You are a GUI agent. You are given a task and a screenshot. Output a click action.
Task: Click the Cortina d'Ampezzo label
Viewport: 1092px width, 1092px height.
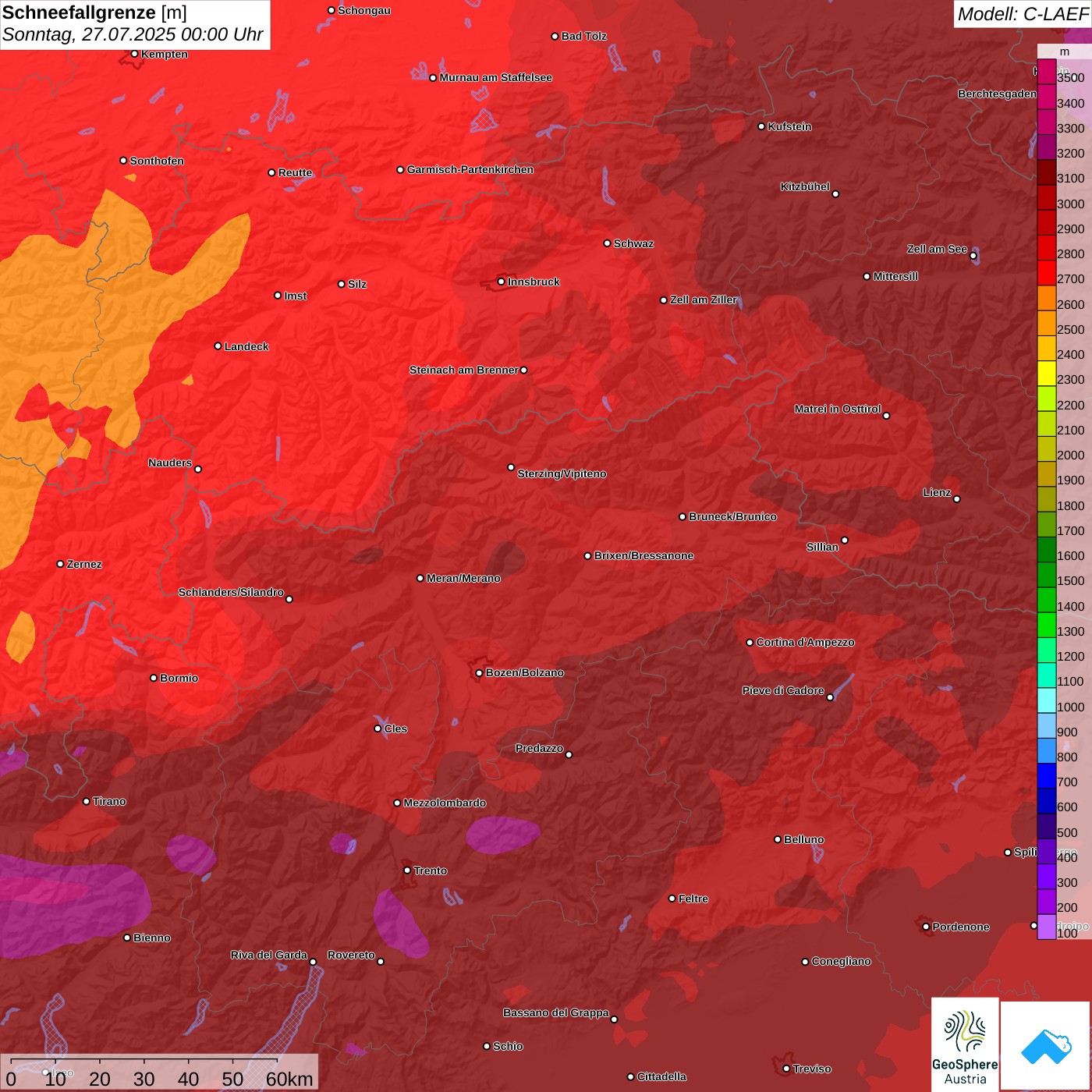pos(806,643)
